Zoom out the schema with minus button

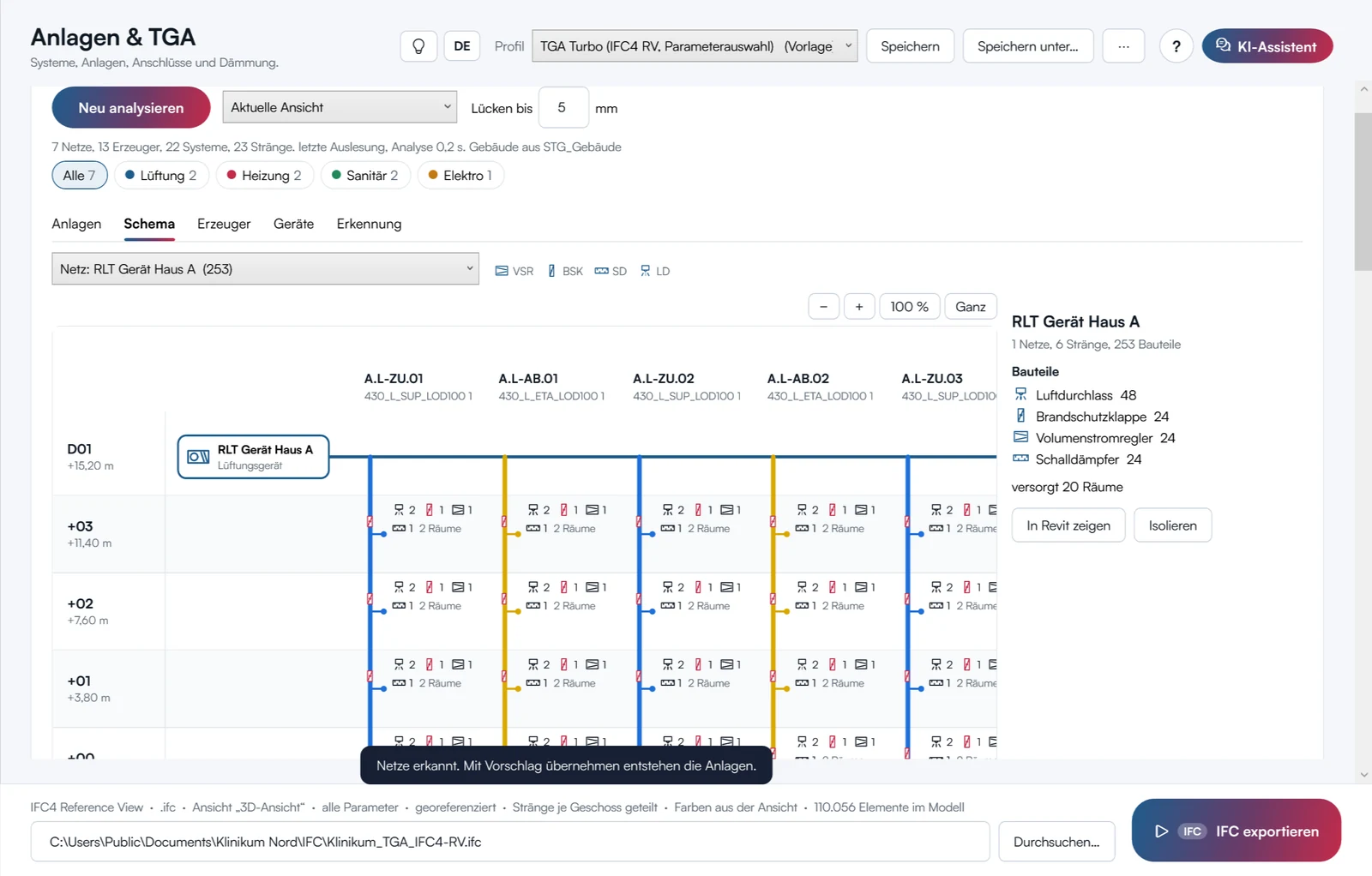click(x=823, y=307)
